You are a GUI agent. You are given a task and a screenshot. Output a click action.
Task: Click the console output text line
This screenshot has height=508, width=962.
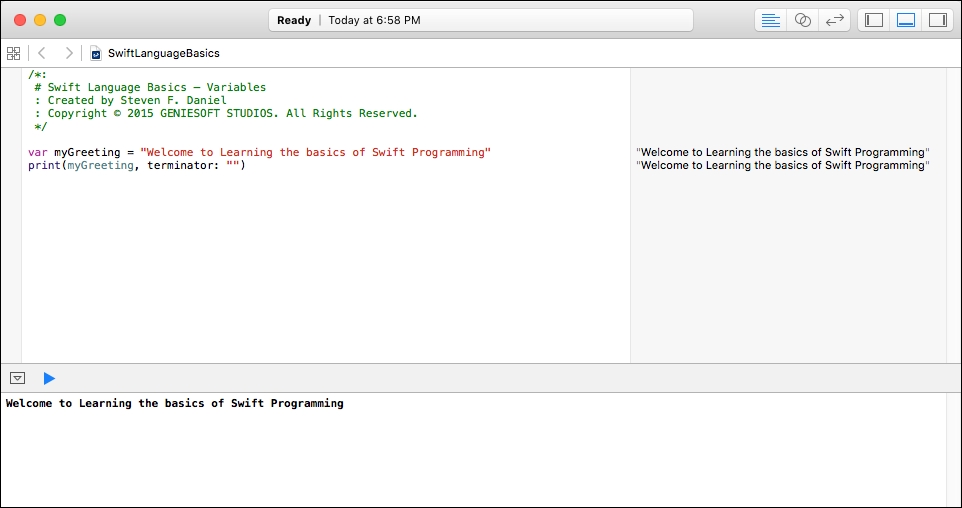[x=175, y=403]
